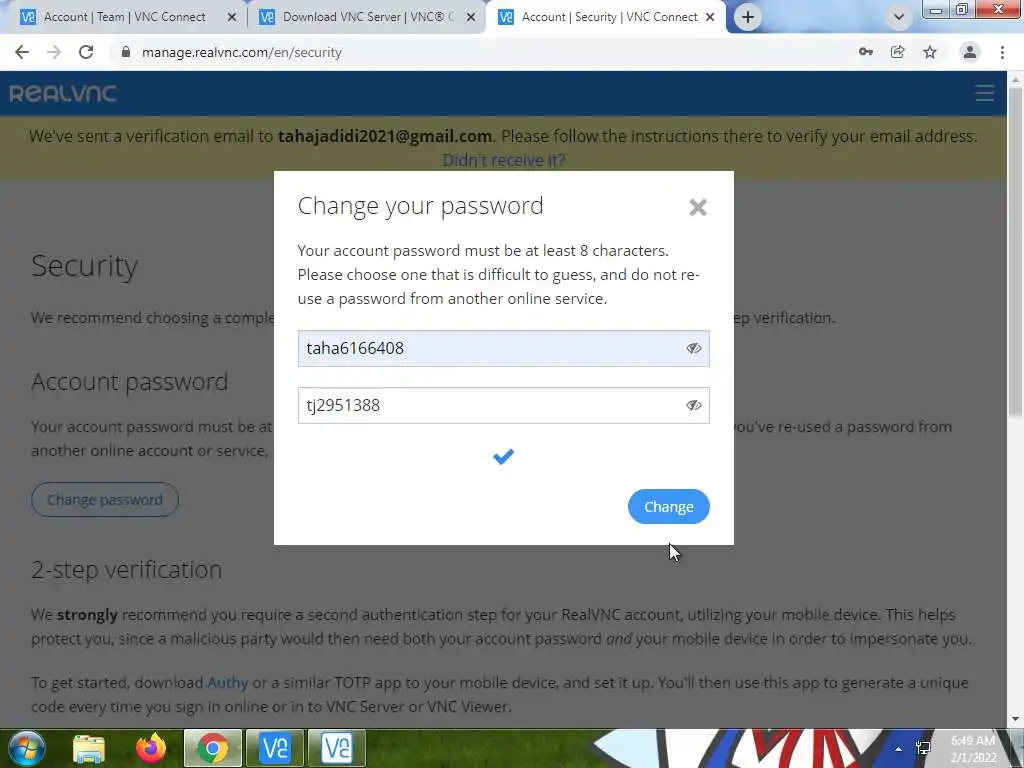Expand the Chrome tab search chevron
1024x768 pixels.
click(899, 17)
